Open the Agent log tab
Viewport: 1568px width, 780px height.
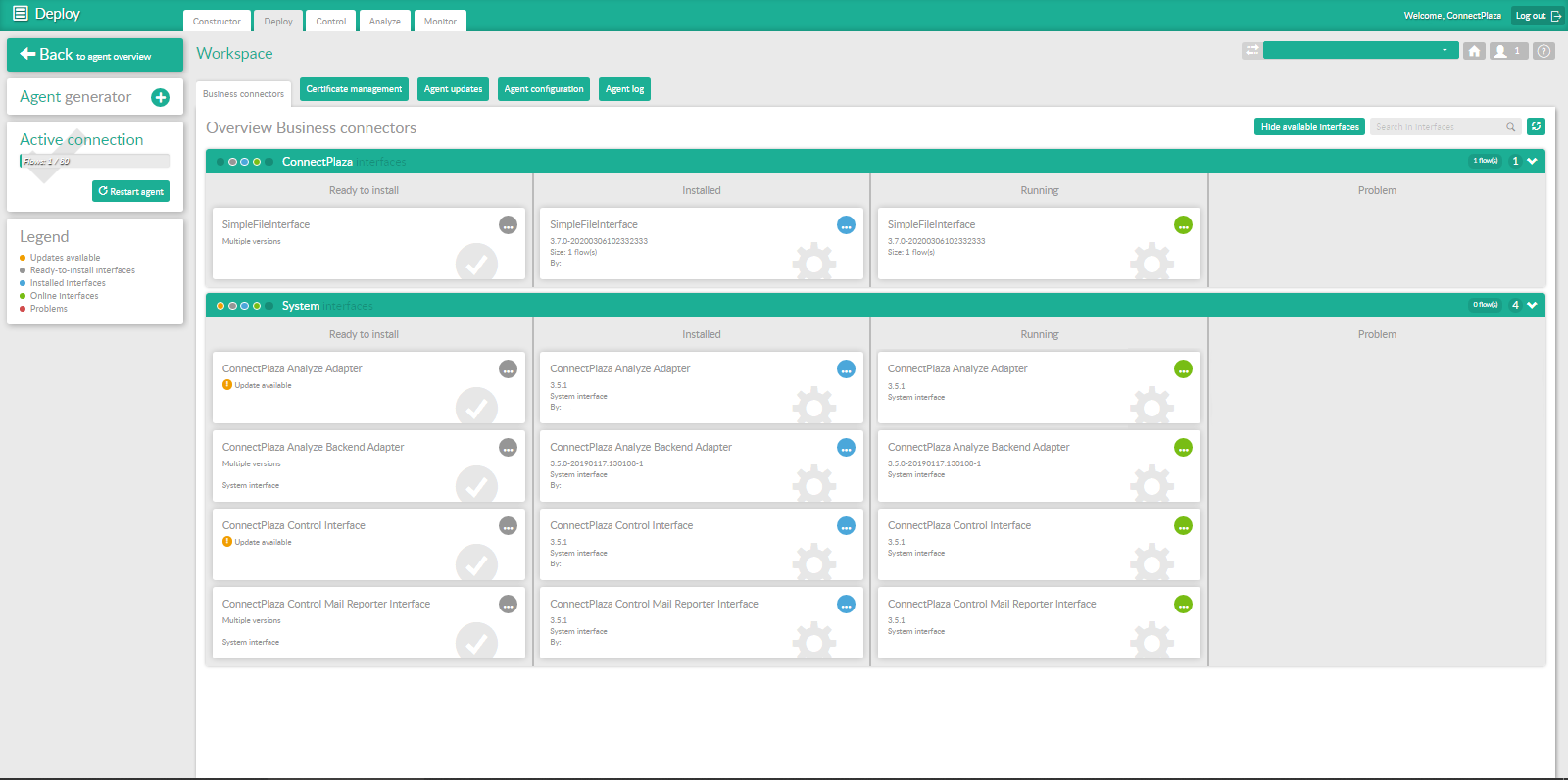pyautogui.click(x=624, y=89)
